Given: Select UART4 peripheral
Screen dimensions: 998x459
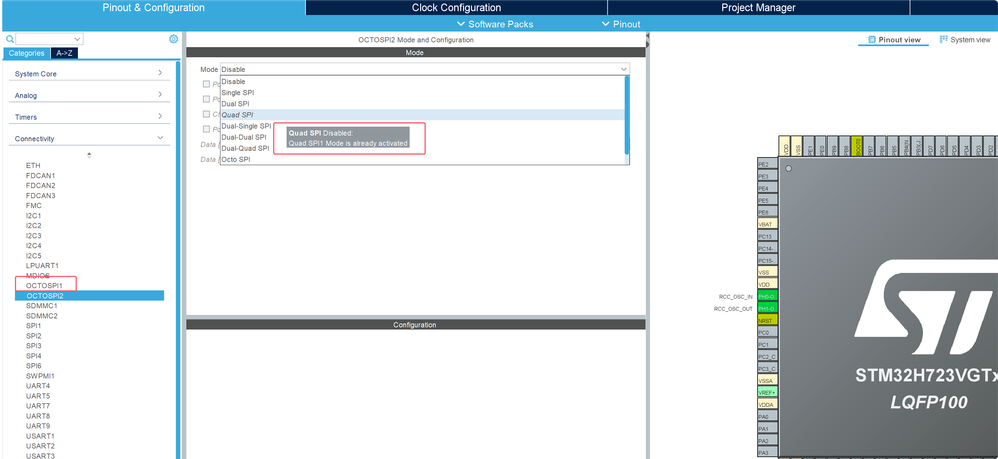Looking at the screenshot, I should (x=38, y=386).
